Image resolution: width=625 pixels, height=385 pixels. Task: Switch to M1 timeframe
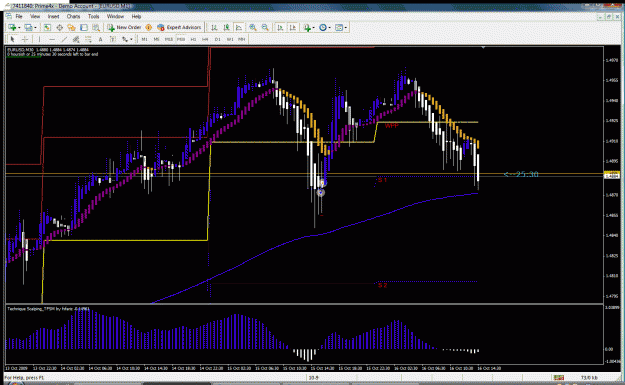145,39
